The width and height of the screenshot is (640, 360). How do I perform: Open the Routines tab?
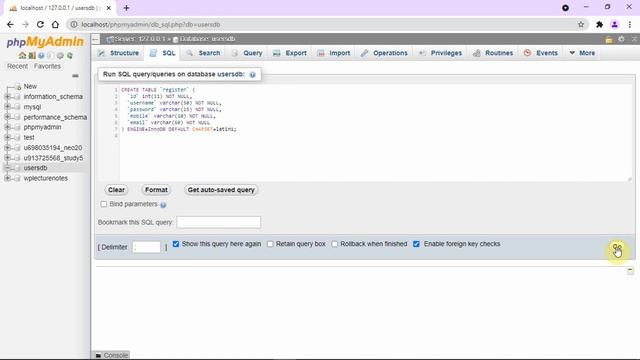(x=493, y=53)
